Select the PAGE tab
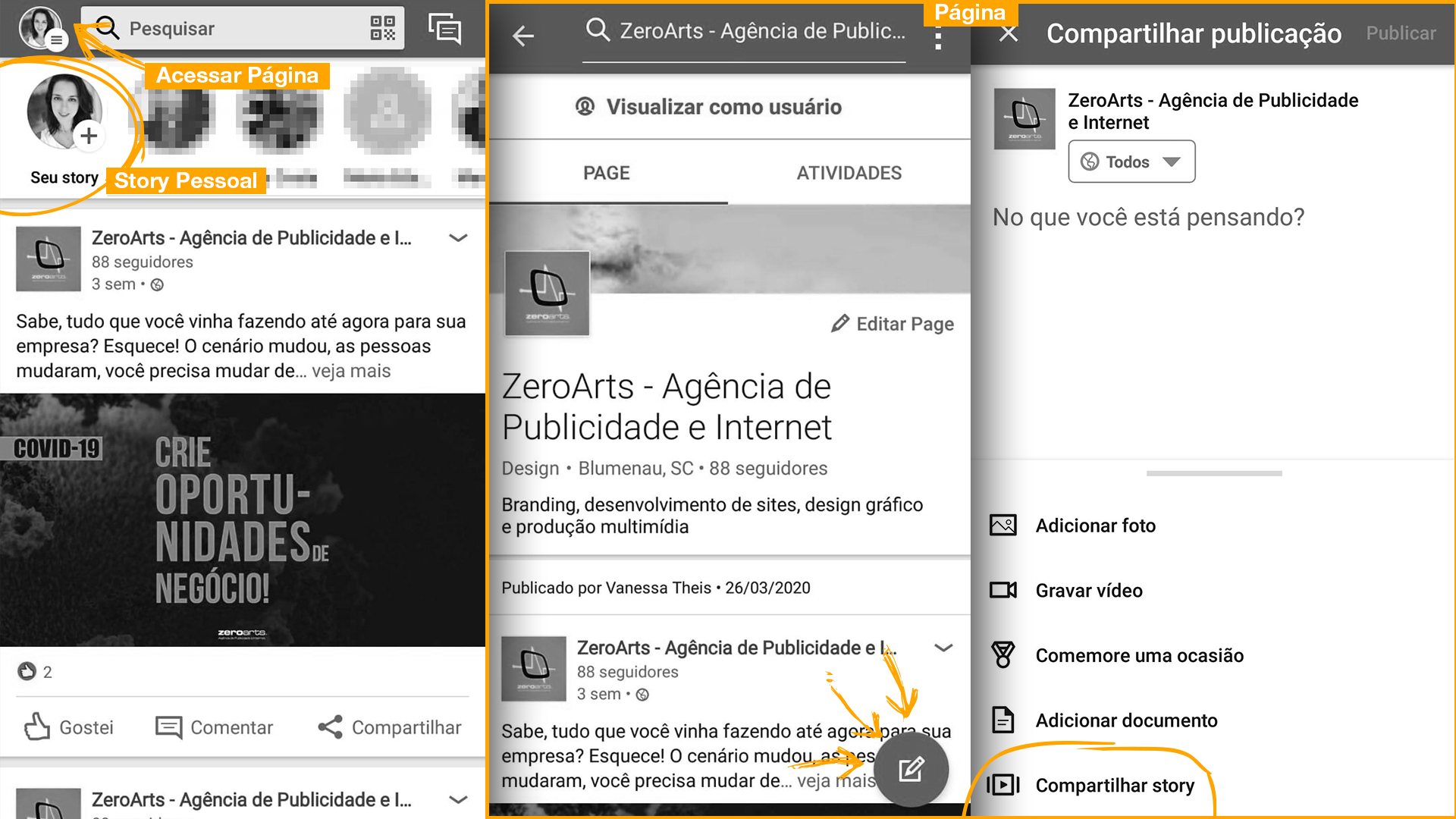Screen dimensions: 1456x819 (x=607, y=173)
